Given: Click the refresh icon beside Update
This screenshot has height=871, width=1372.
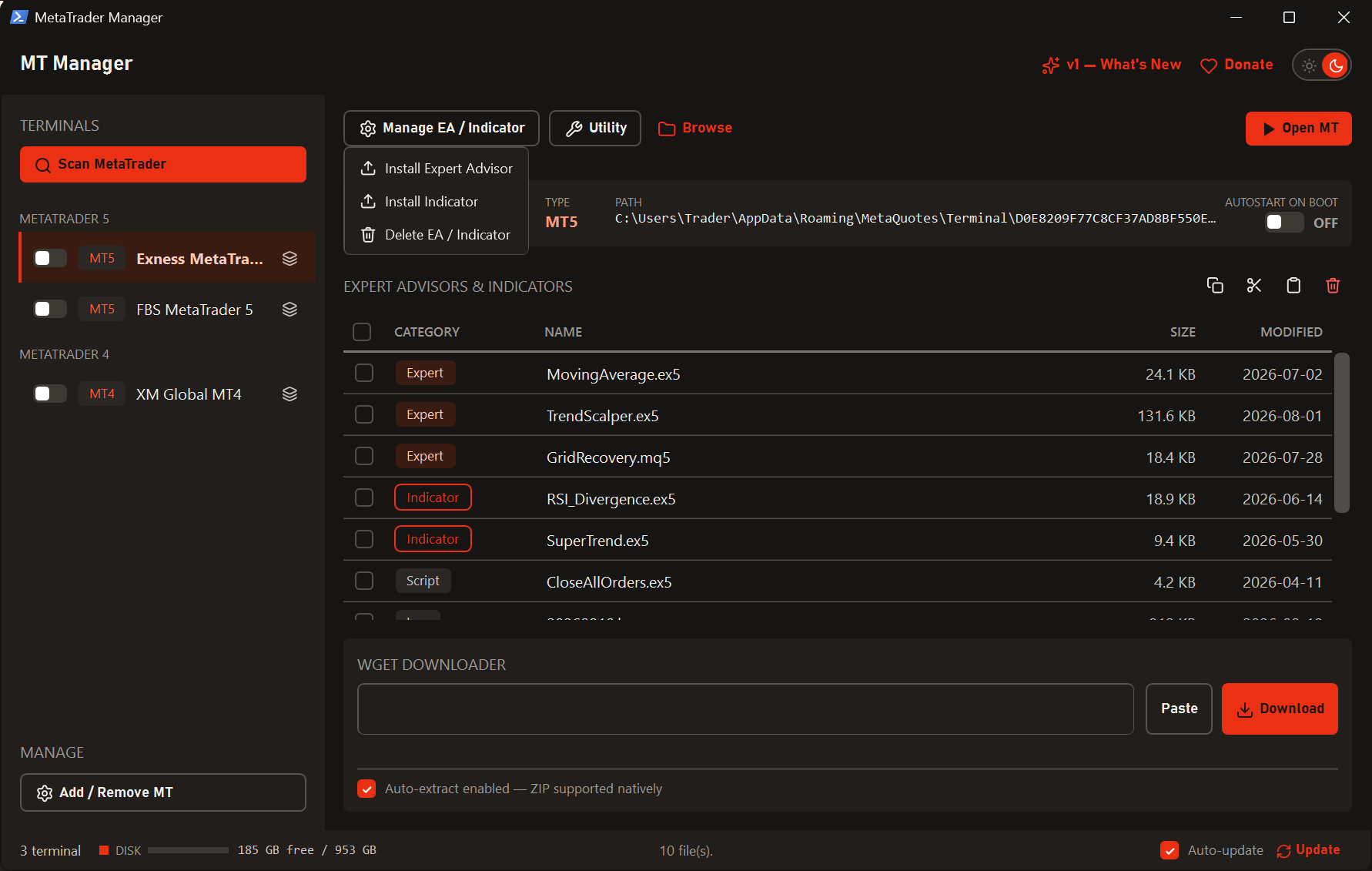Looking at the screenshot, I should coord(1283,850).
